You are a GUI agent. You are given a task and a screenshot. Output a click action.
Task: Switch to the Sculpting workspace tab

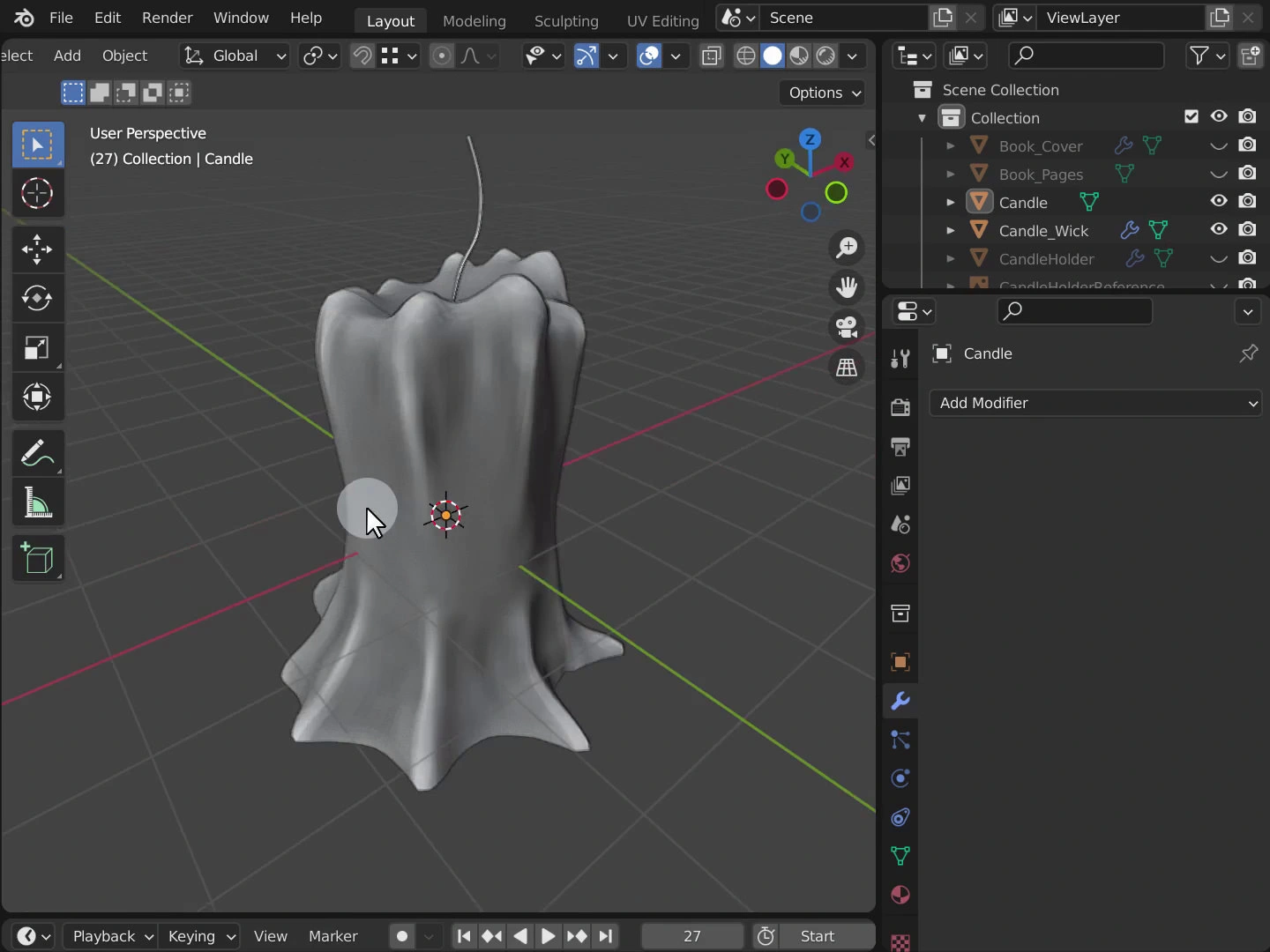(565, 20)
